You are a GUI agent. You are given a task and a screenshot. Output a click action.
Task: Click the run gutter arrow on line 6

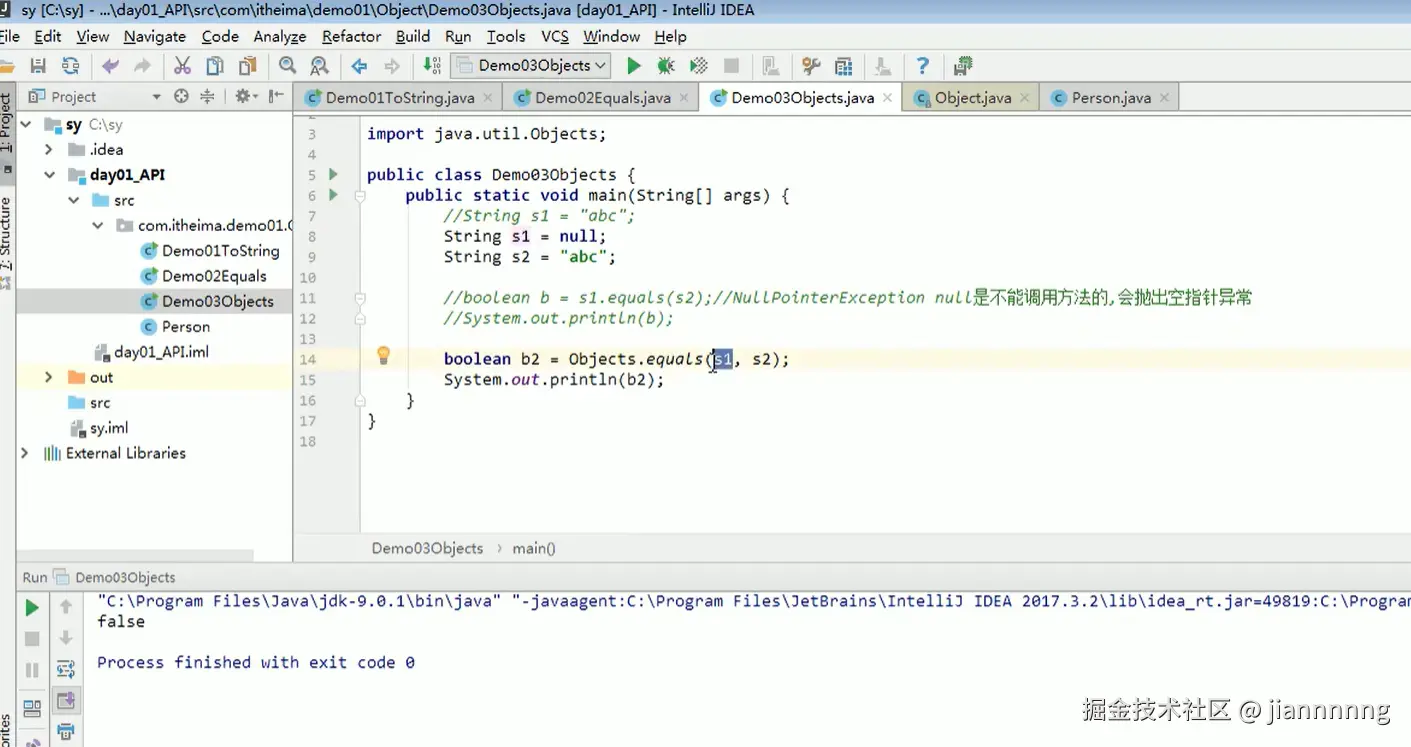tap(334, 195)
